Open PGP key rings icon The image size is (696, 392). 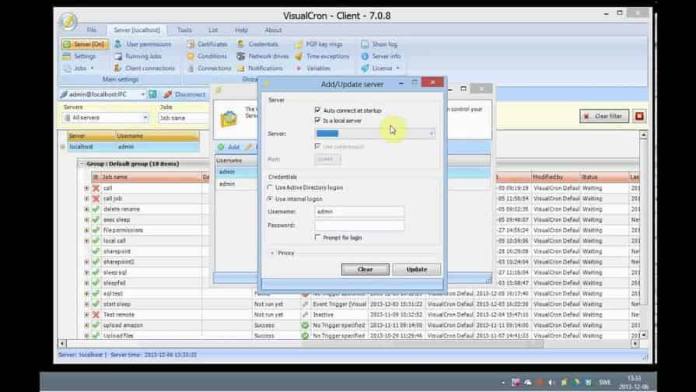coord(299,44)
